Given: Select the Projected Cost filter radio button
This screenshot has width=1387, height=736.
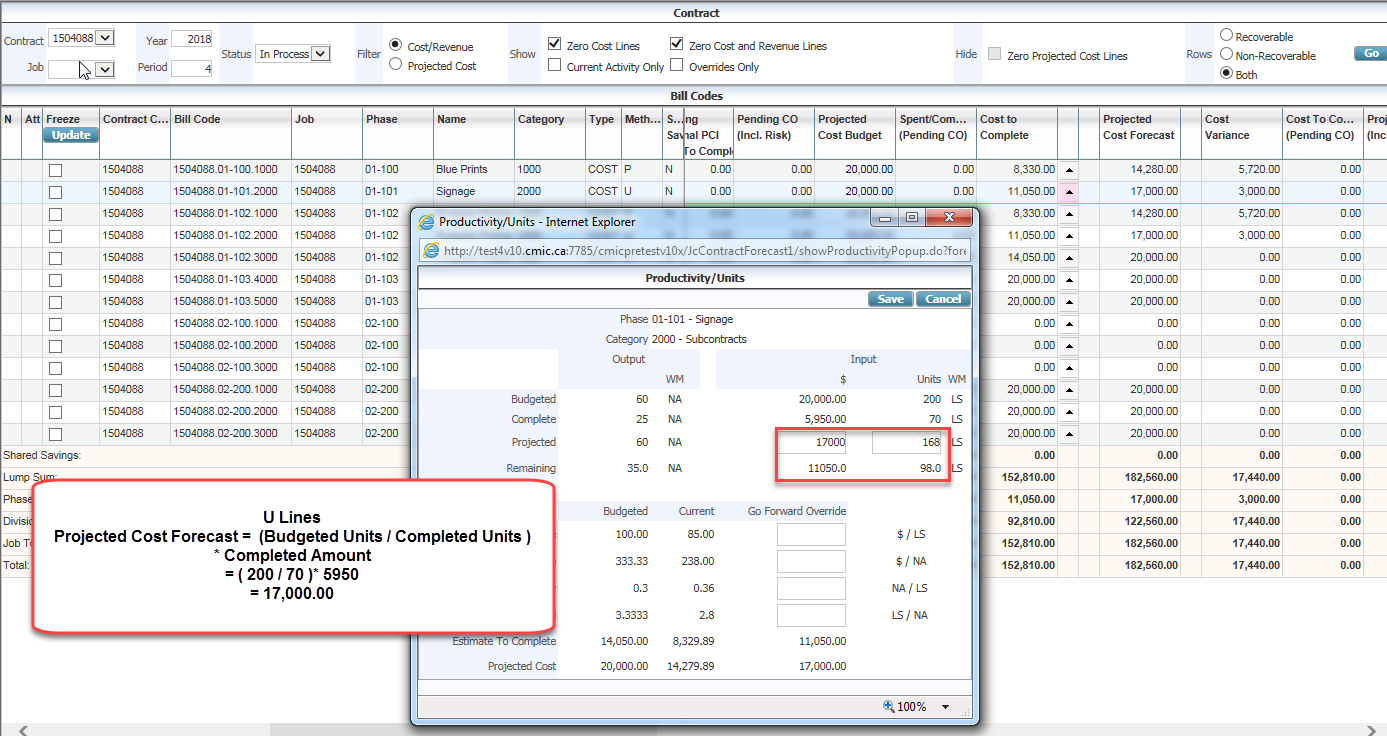Looking at the screenshot, I should click(396, 65).
